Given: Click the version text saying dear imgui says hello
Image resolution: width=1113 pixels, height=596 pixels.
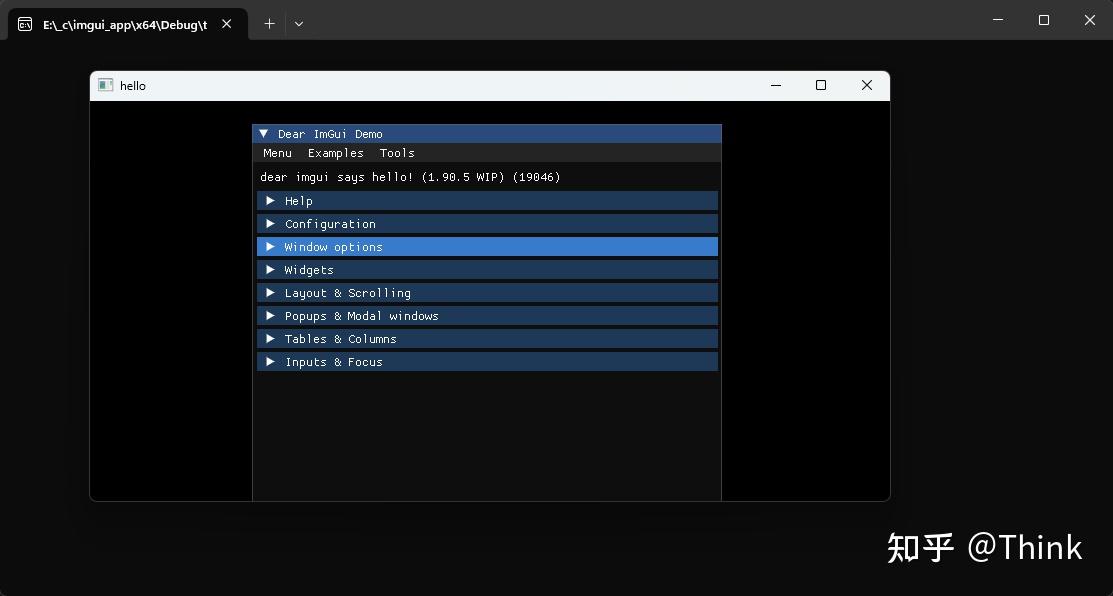Looking at the screenshot, I should [410, 176].
